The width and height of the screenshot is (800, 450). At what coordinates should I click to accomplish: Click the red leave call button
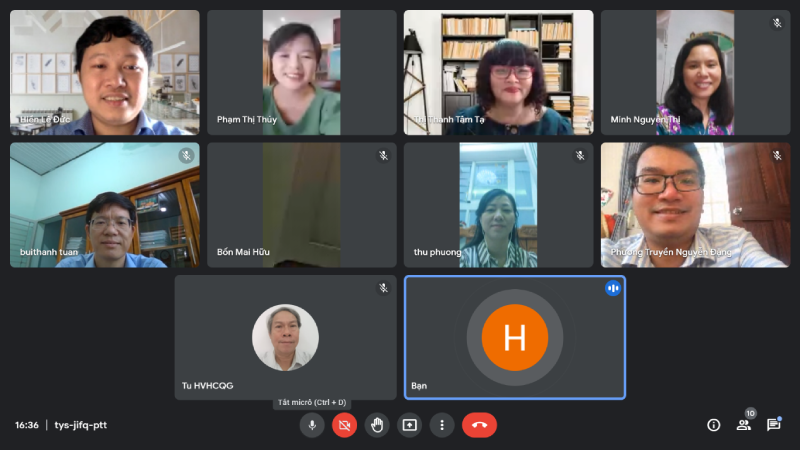click(x=479, y=425)
